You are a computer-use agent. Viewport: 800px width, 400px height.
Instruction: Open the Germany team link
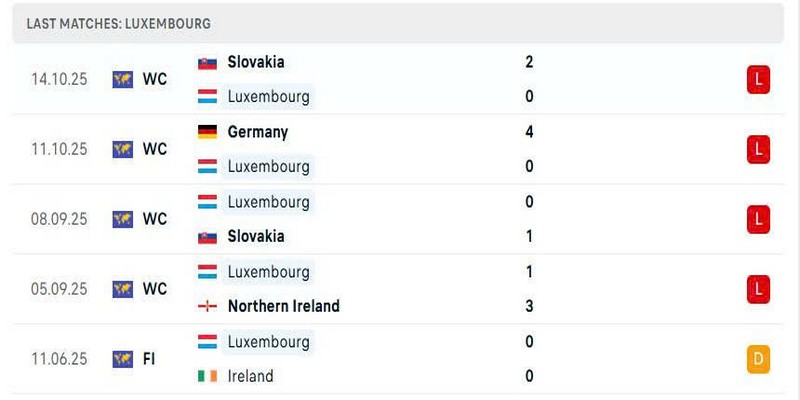point(258,132)
